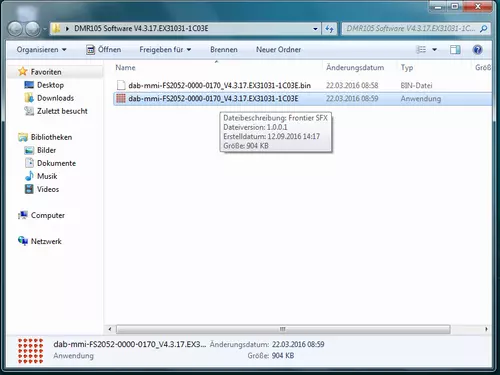Click the scrollbar left arrow
This screenshot has width=500, height=375.
[x=110, y=329]
